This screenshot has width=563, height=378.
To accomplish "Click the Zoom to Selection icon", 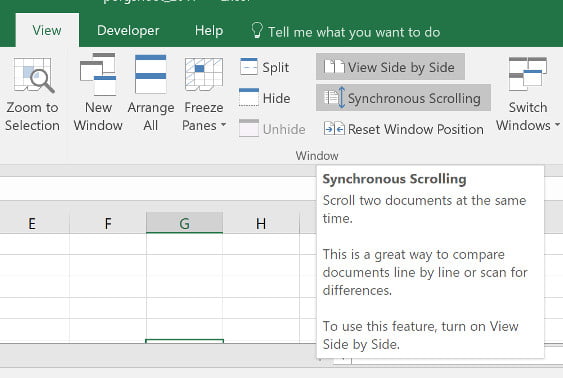I will tap(33, 75).
